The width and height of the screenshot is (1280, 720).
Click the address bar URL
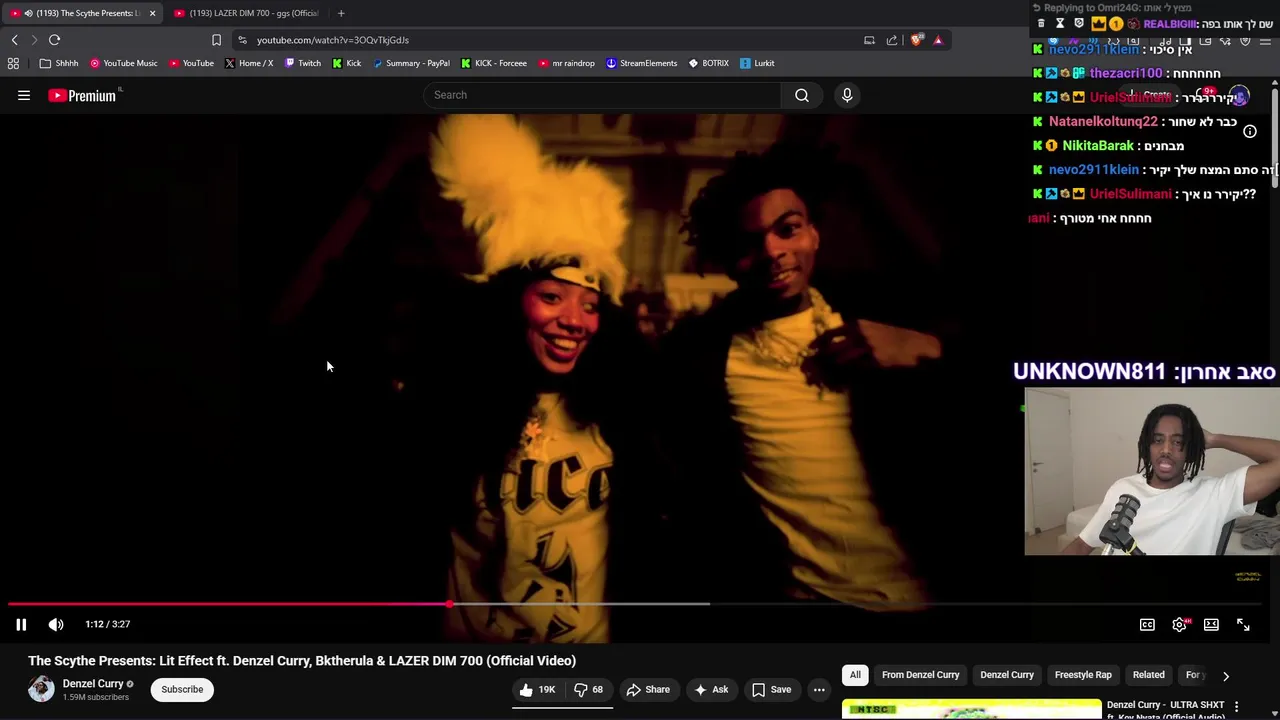pos(333,40)
